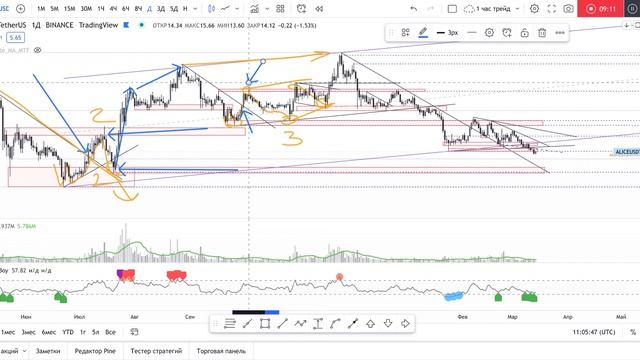Open the Редактор Pine tab
The height and width of the screenshot is (360, 640).
pyautogui.click(x=95, y=351)
